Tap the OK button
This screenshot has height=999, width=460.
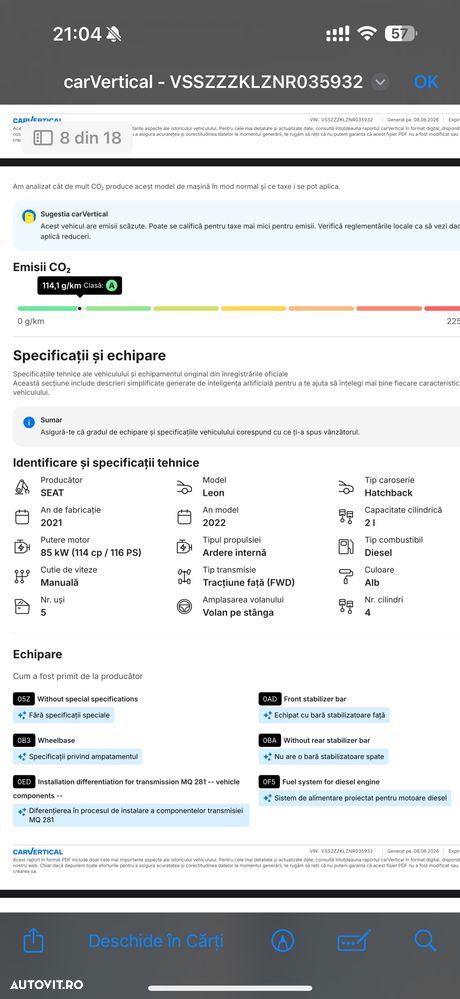pos(426,82)
